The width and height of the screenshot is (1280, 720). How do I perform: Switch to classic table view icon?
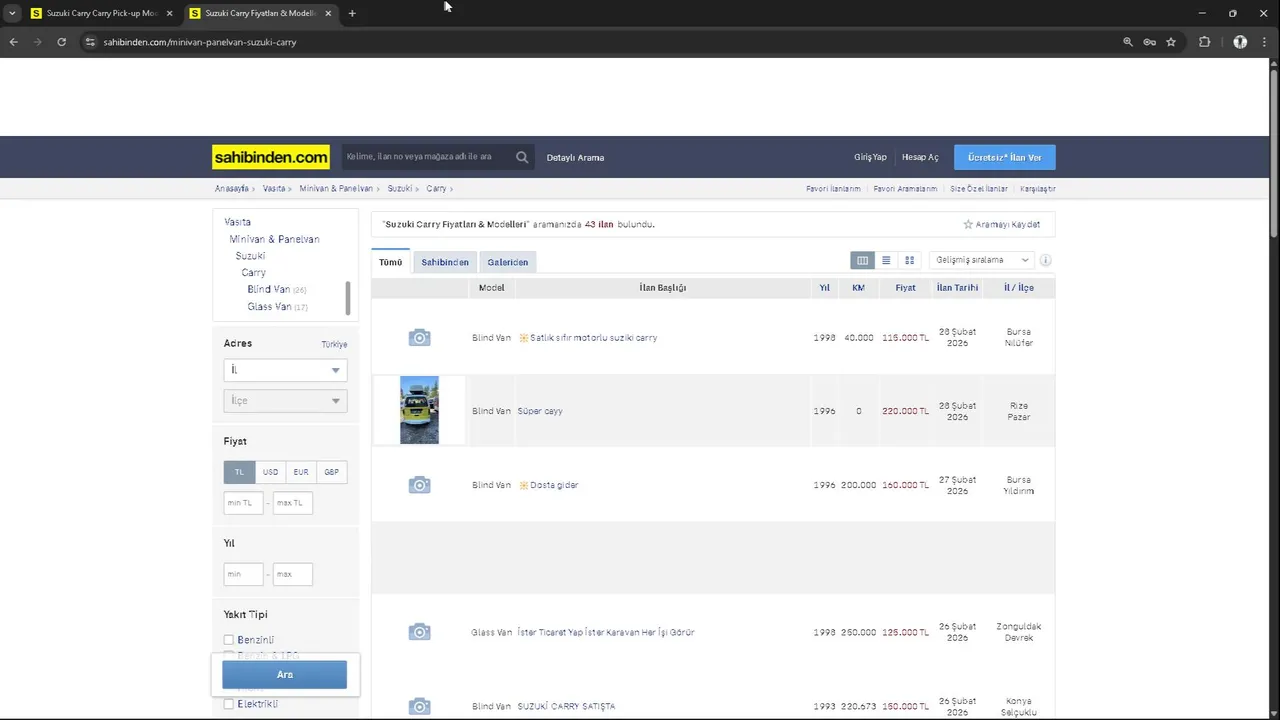[862, 260]
